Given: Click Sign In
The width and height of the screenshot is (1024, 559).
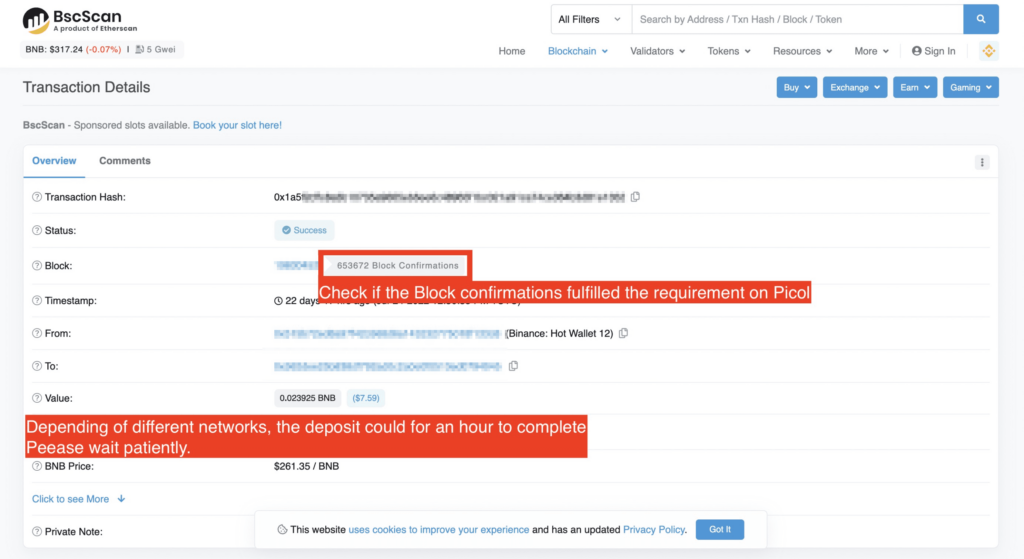Looking at the screenshot, I should point(933,51).
